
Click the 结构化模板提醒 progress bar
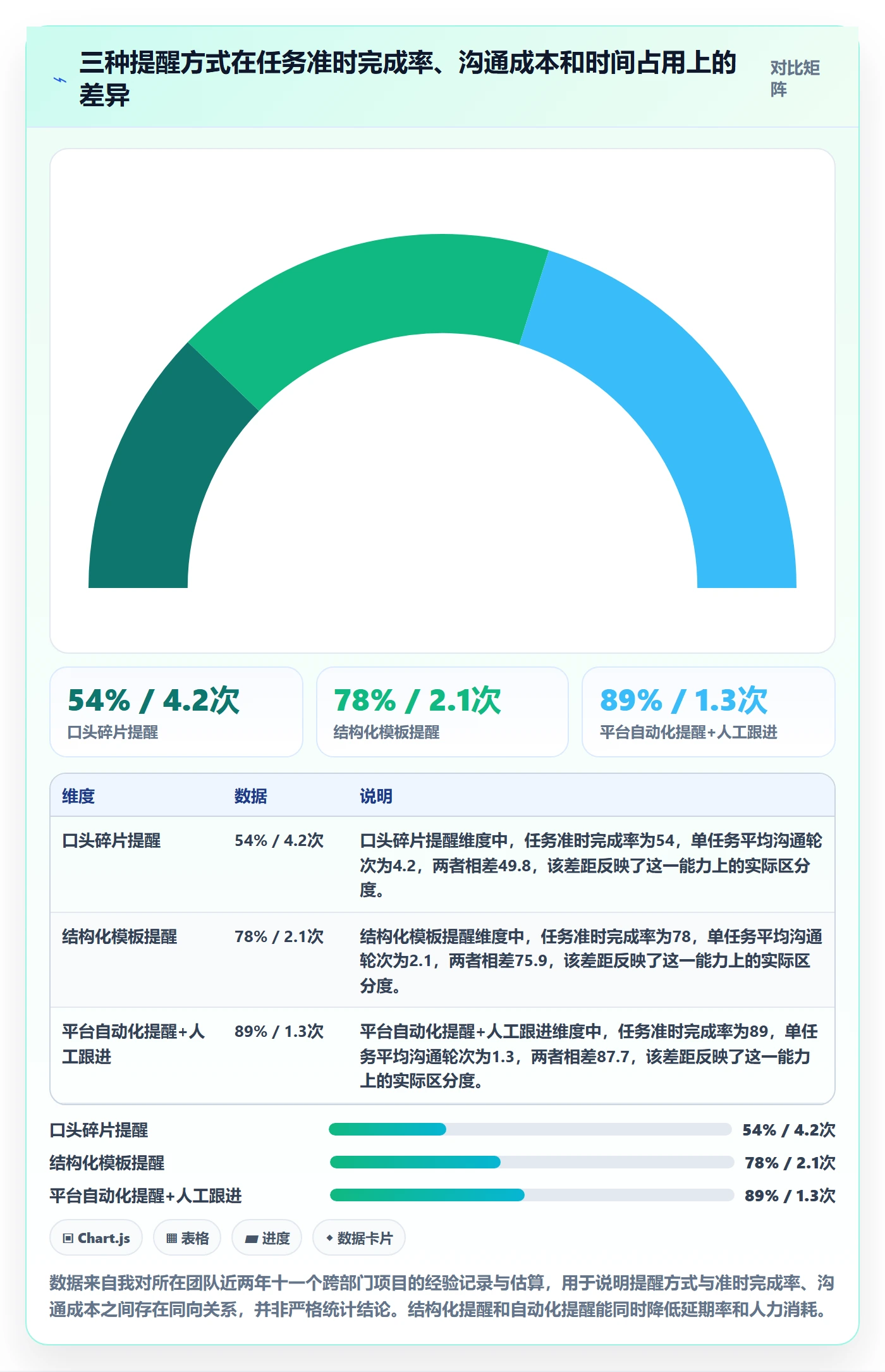click(532, 1162)
